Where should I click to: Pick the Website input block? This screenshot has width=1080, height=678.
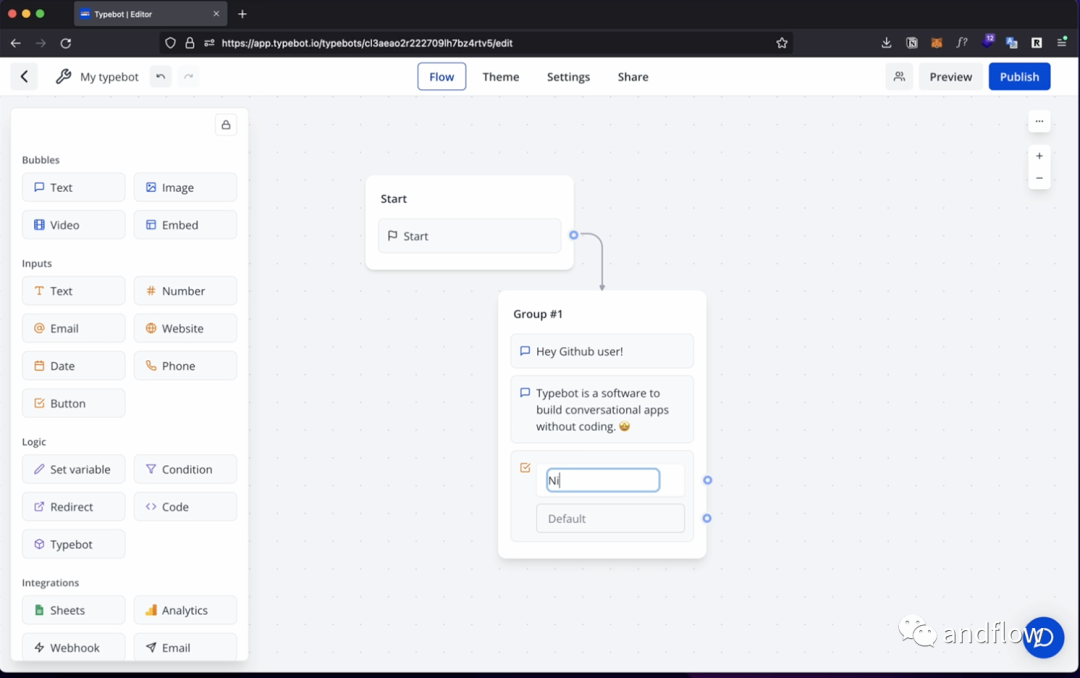(x=185, y=328)
